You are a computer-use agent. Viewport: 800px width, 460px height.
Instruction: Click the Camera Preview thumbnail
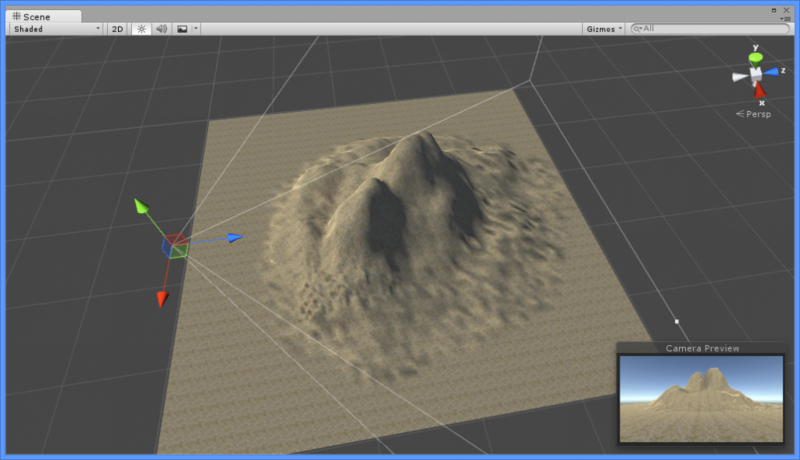701,399
